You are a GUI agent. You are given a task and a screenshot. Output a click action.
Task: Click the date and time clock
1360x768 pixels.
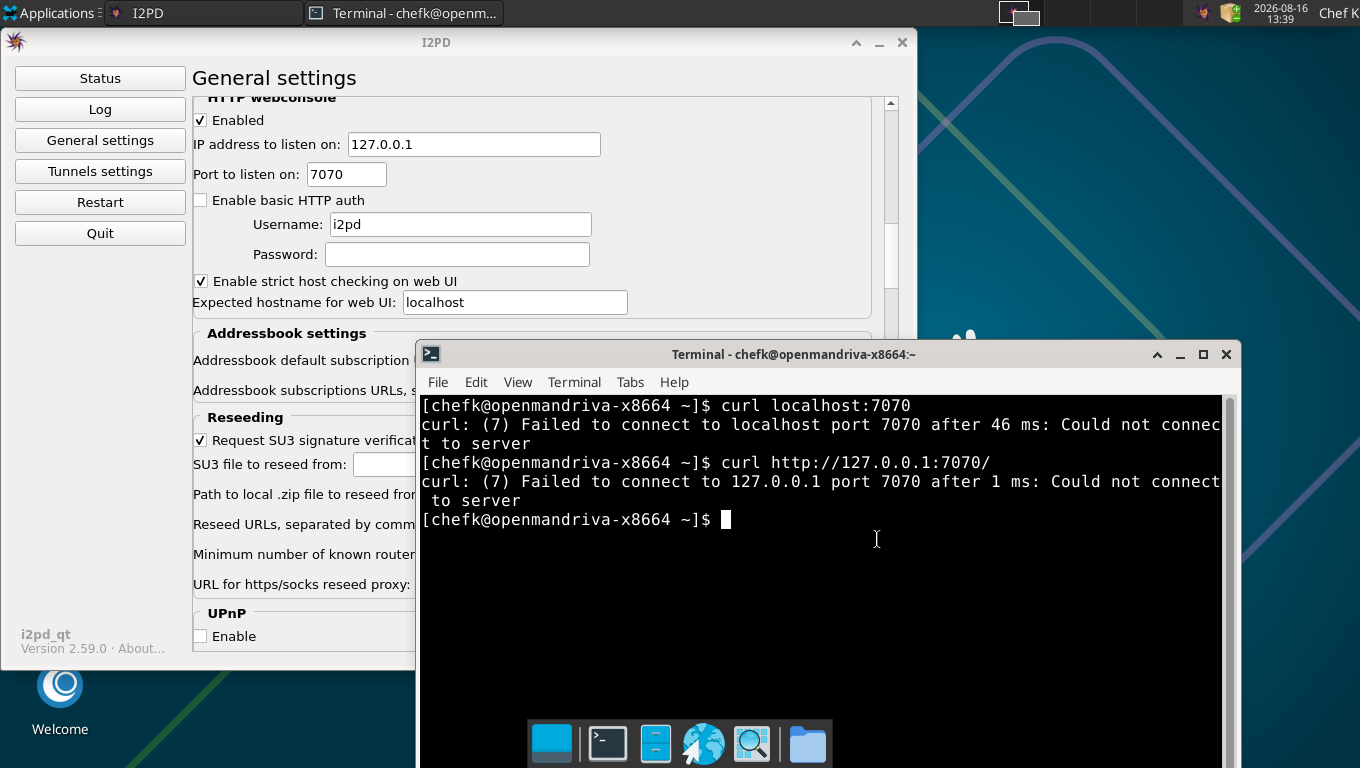coord(1280,13)
